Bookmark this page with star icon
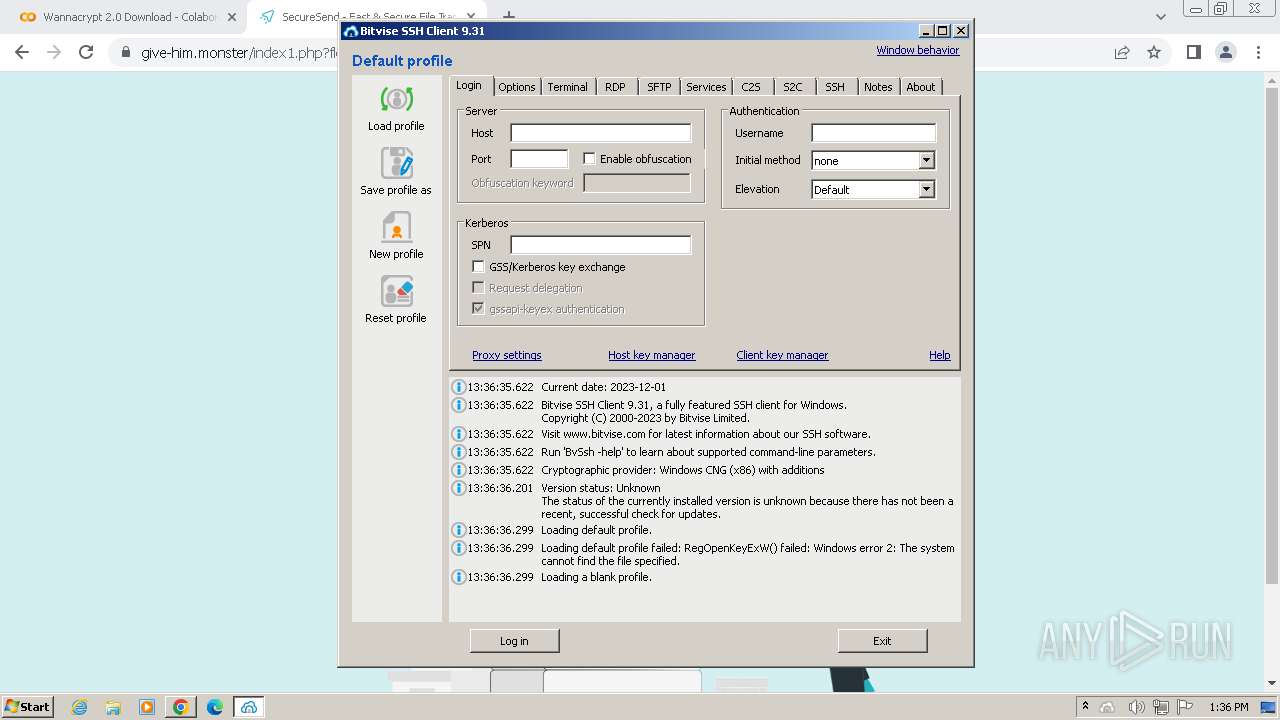Screen dimensions: 1280x720 [x=1154, y=52]
